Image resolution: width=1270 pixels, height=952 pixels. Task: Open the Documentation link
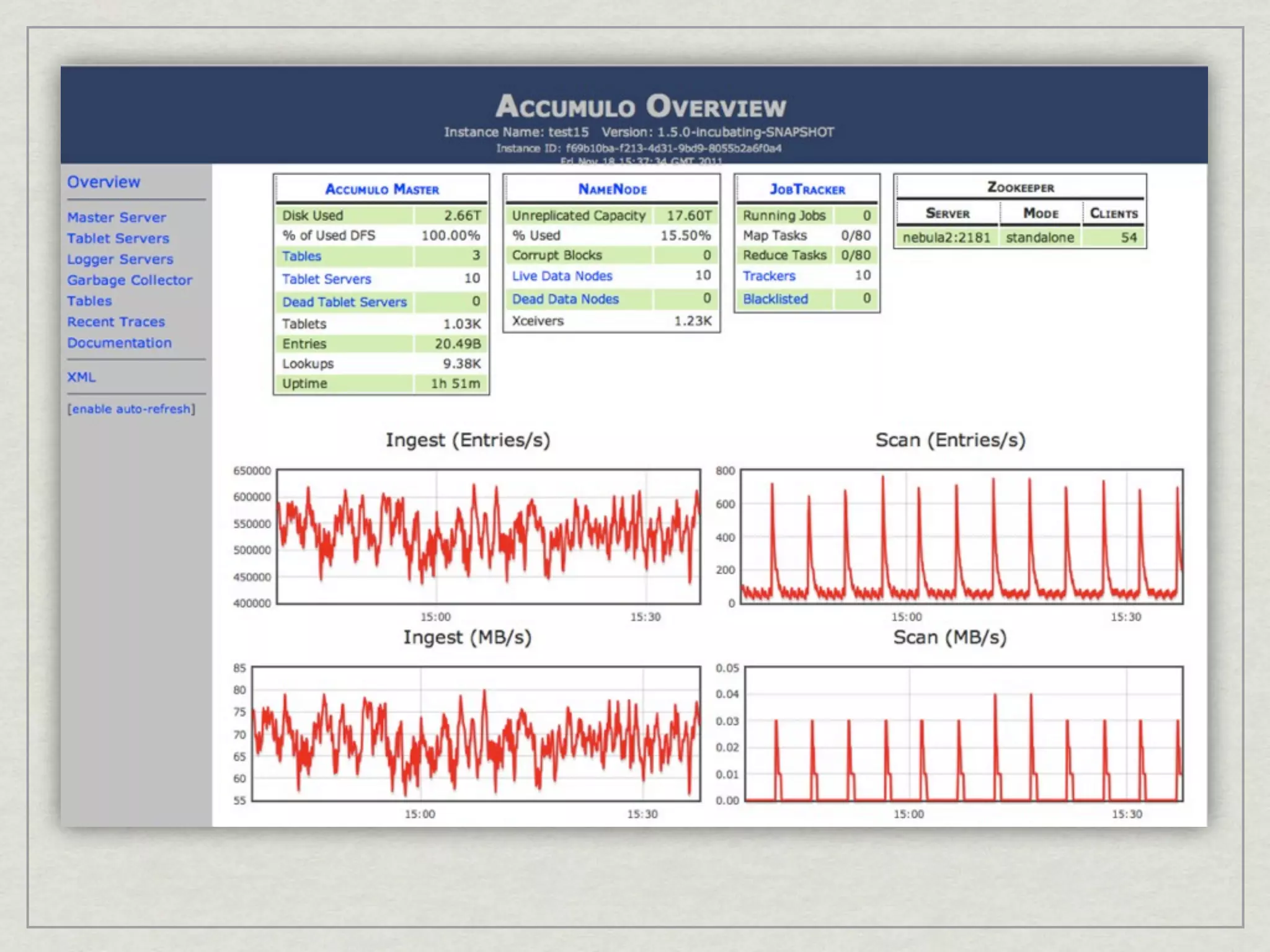tap(119, 343)
